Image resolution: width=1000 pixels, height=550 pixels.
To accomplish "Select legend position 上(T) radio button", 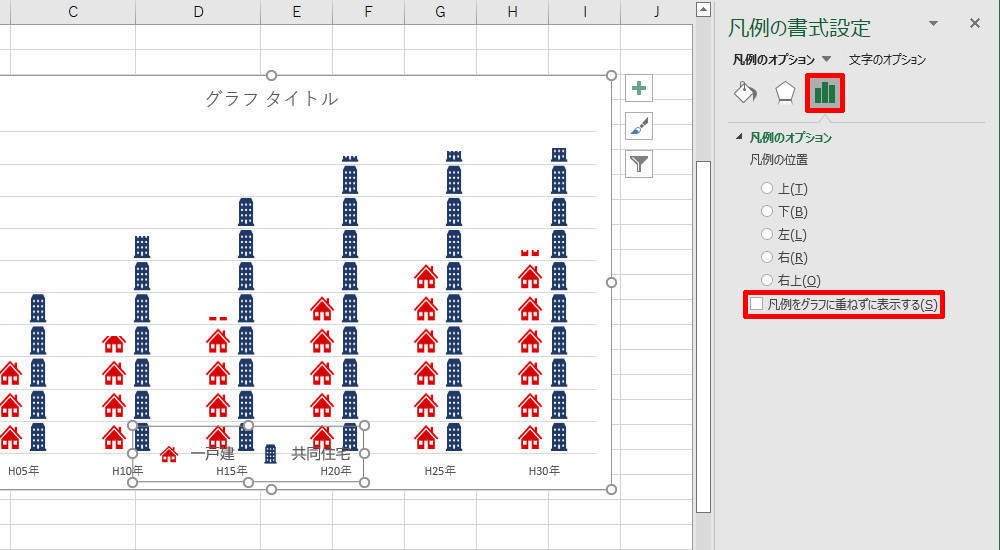I will (x=767, y=188).
